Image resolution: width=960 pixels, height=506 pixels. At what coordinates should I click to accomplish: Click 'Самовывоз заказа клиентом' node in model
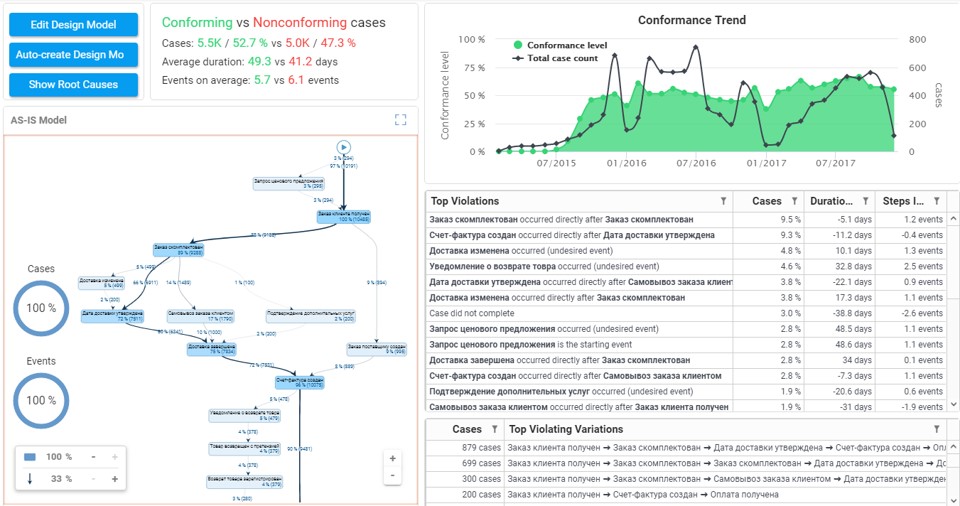pos(200,315)
